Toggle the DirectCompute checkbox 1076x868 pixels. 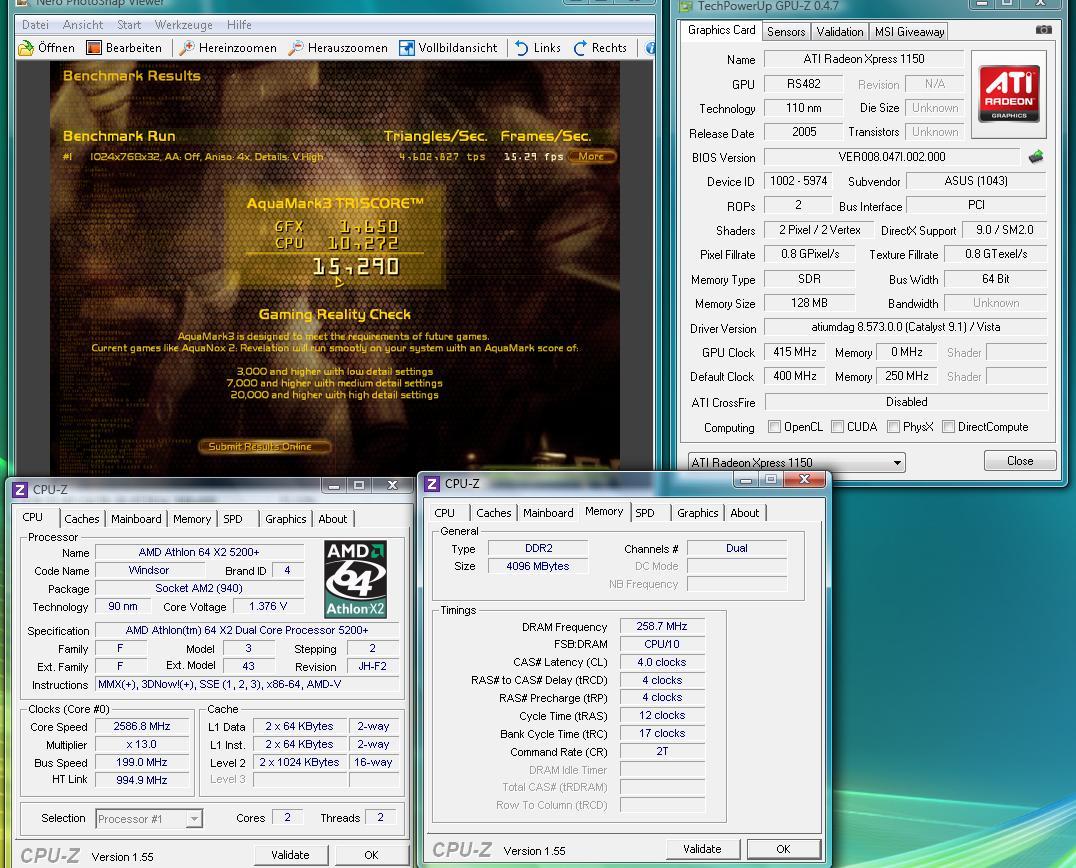(x=948, y=427)
